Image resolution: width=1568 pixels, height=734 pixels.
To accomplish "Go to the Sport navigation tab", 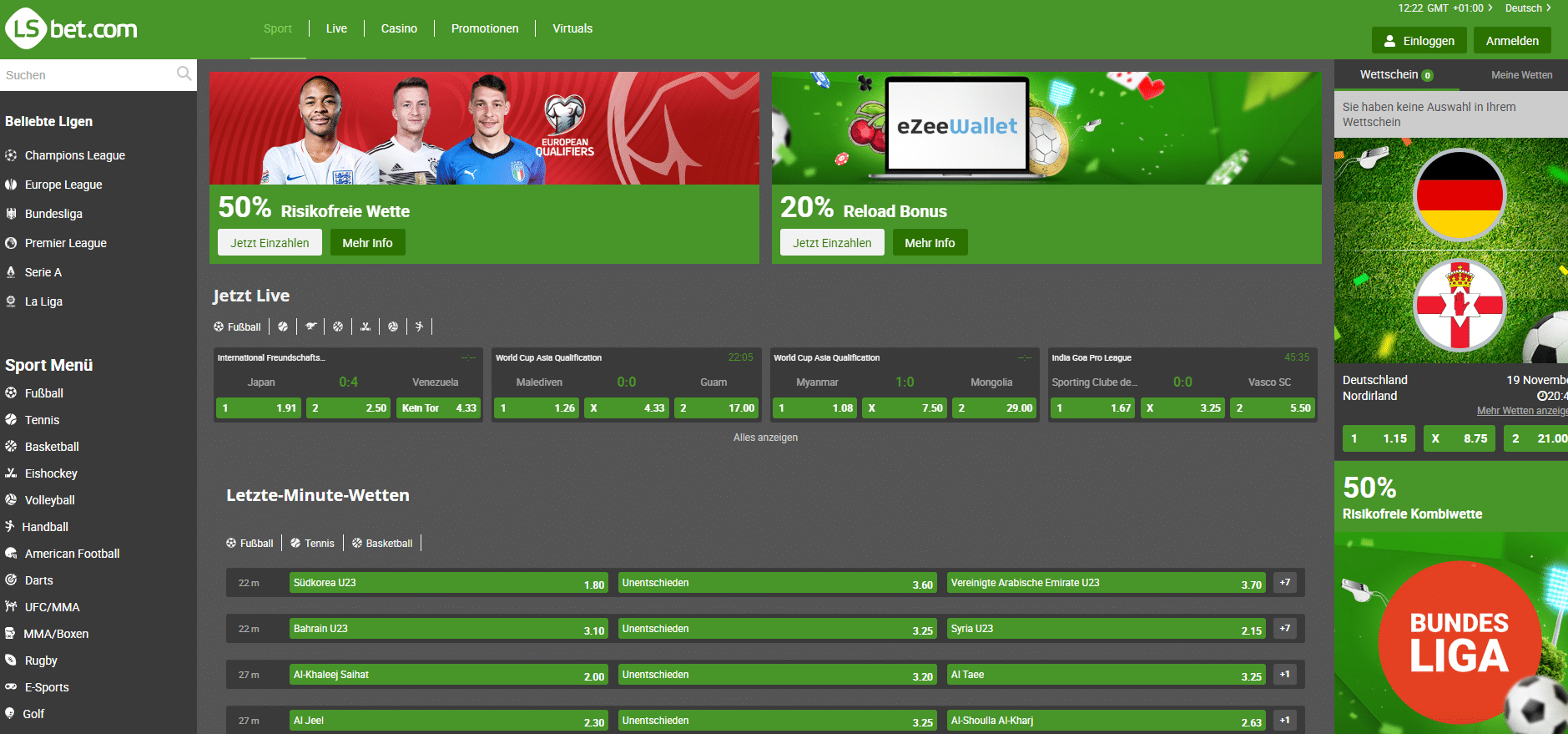I will point(278,28).
